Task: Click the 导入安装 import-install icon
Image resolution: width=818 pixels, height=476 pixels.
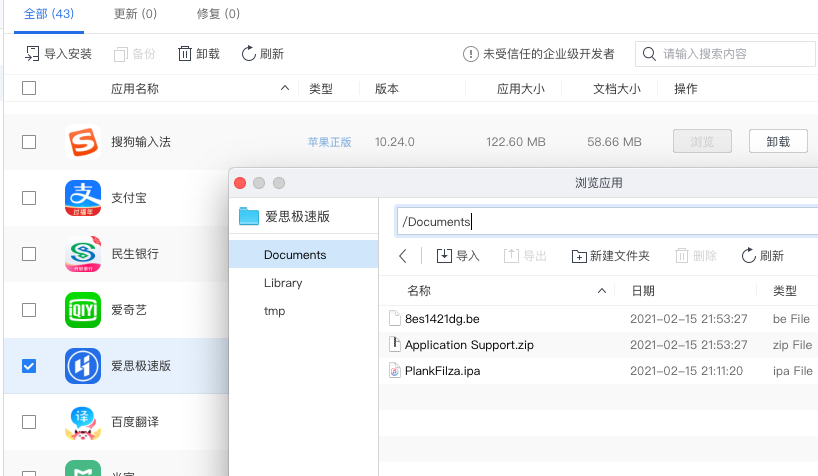Action: coord(32,53)
